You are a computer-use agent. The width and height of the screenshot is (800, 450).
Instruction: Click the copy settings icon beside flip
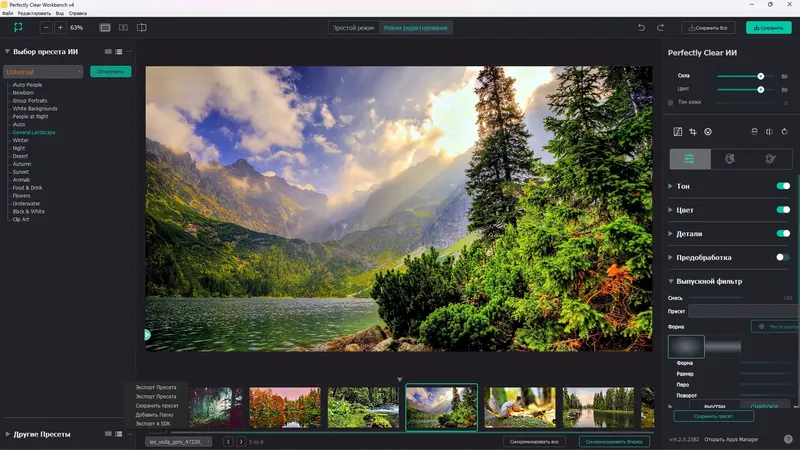[x=755, y=132]
